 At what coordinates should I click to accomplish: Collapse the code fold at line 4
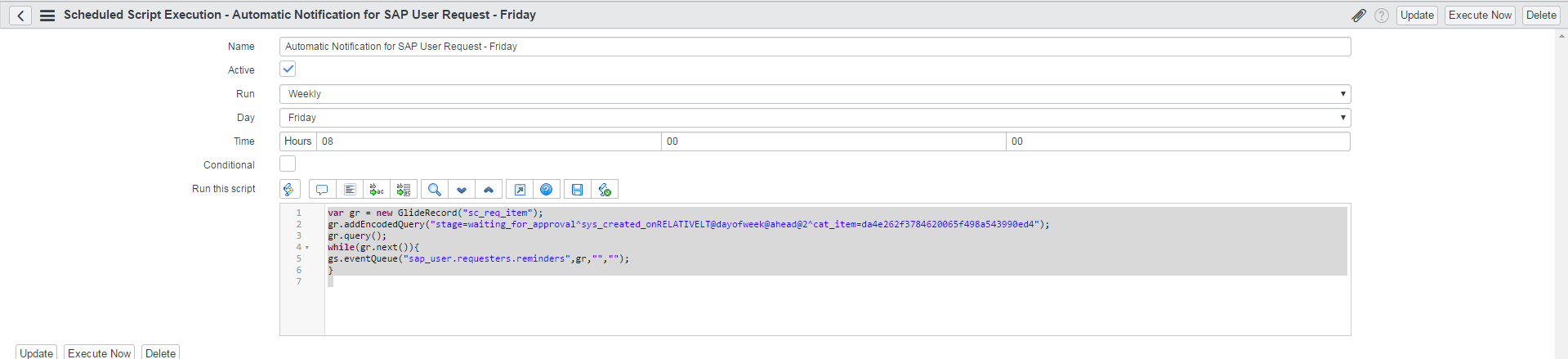[x=307, y=247]
